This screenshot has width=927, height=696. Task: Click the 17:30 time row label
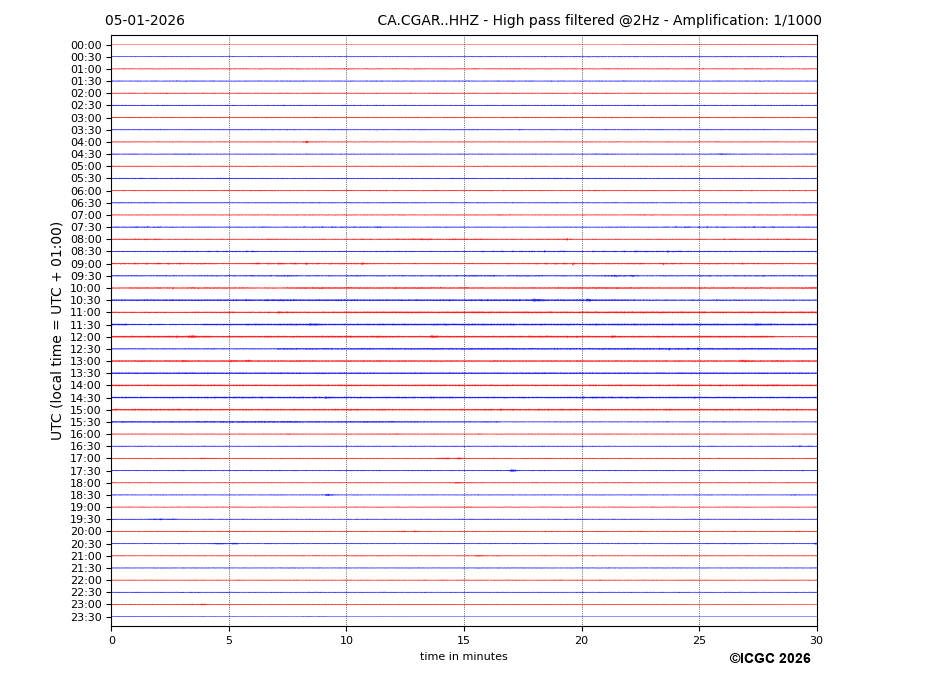click(x=86, y=471)
